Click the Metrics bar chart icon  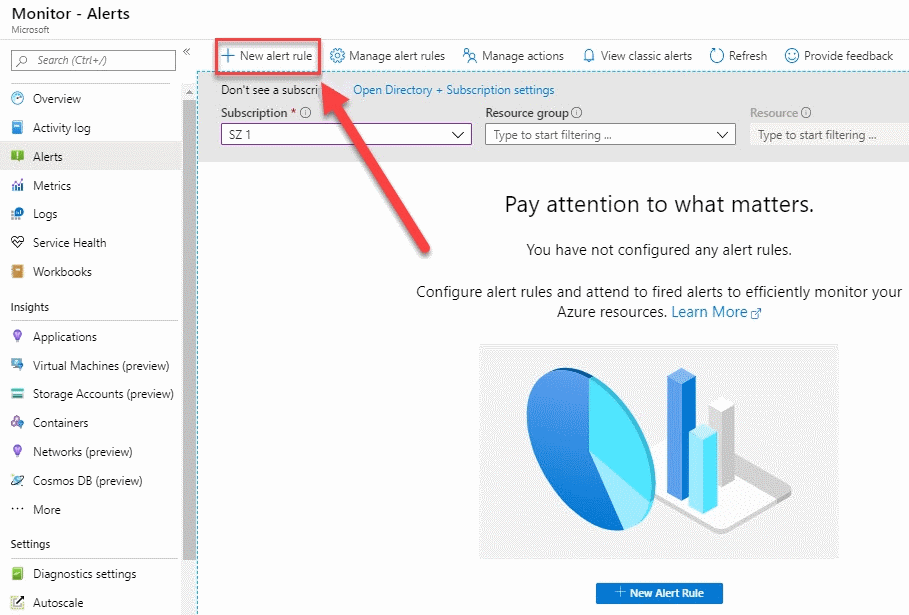pos(17,185)
